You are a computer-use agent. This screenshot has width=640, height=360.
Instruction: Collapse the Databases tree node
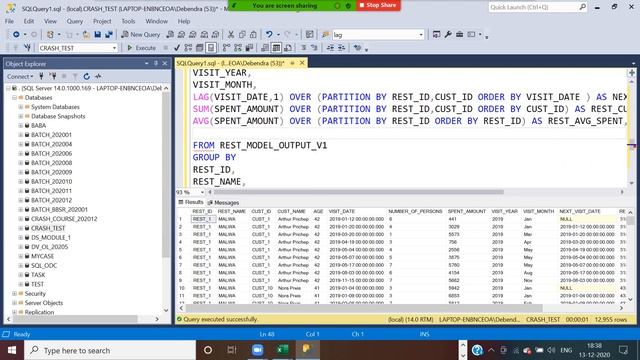14,98
